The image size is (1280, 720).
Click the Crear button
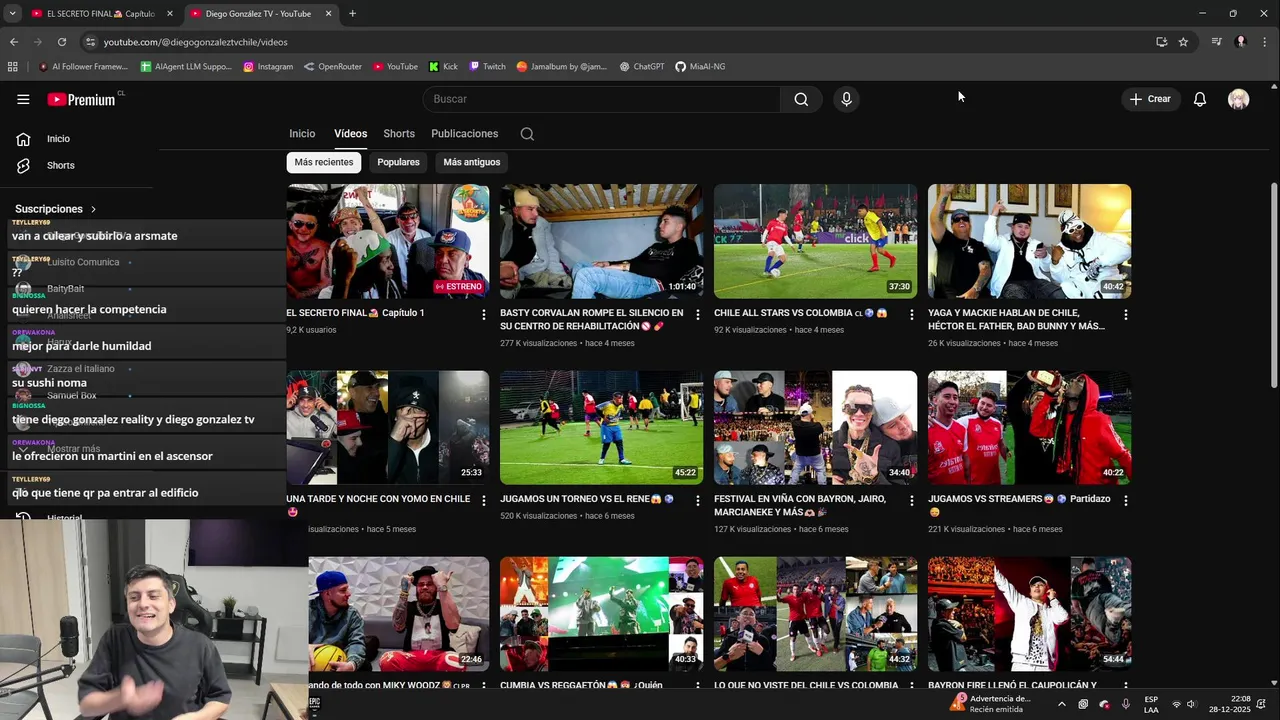1150,99
